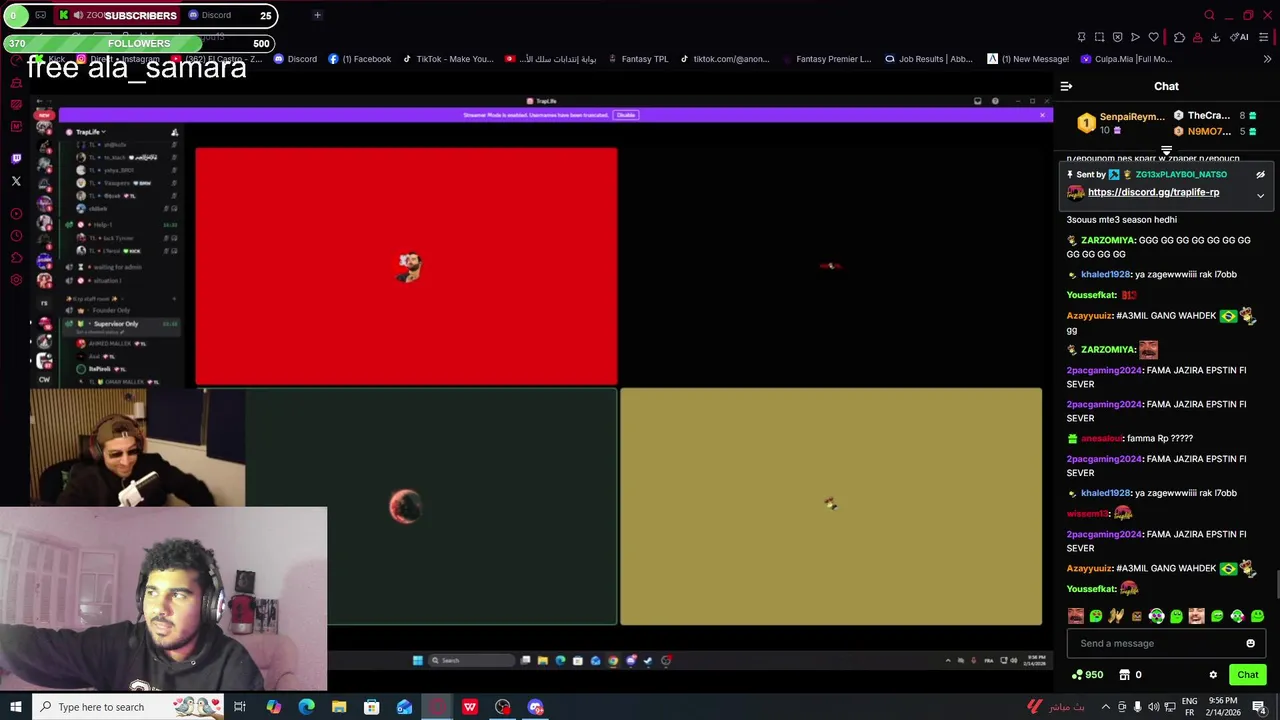The width and height of the screenshot is (1280, 720).
Task: Open the Culpa.Mia bookmark
Action: (x=1126, y=59)
